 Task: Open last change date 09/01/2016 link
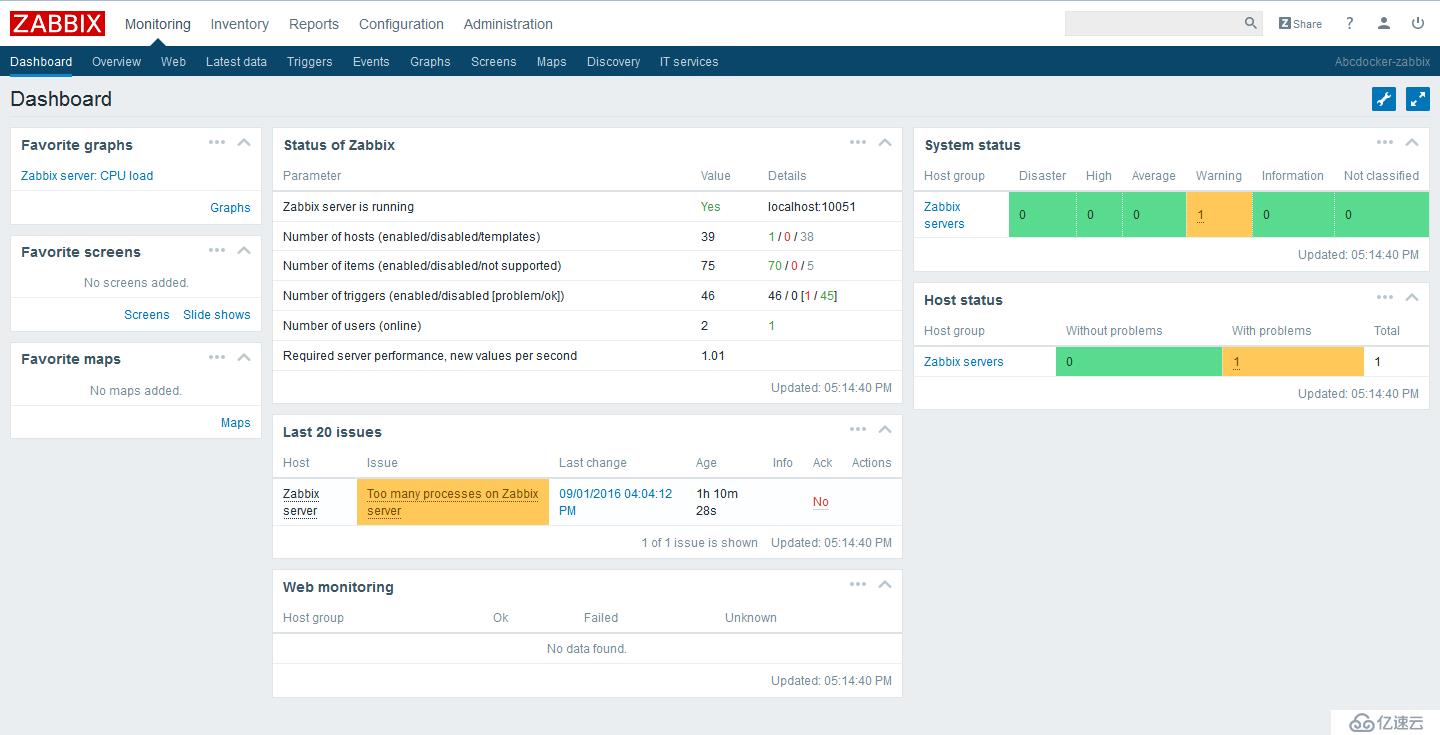click(616, 502)
